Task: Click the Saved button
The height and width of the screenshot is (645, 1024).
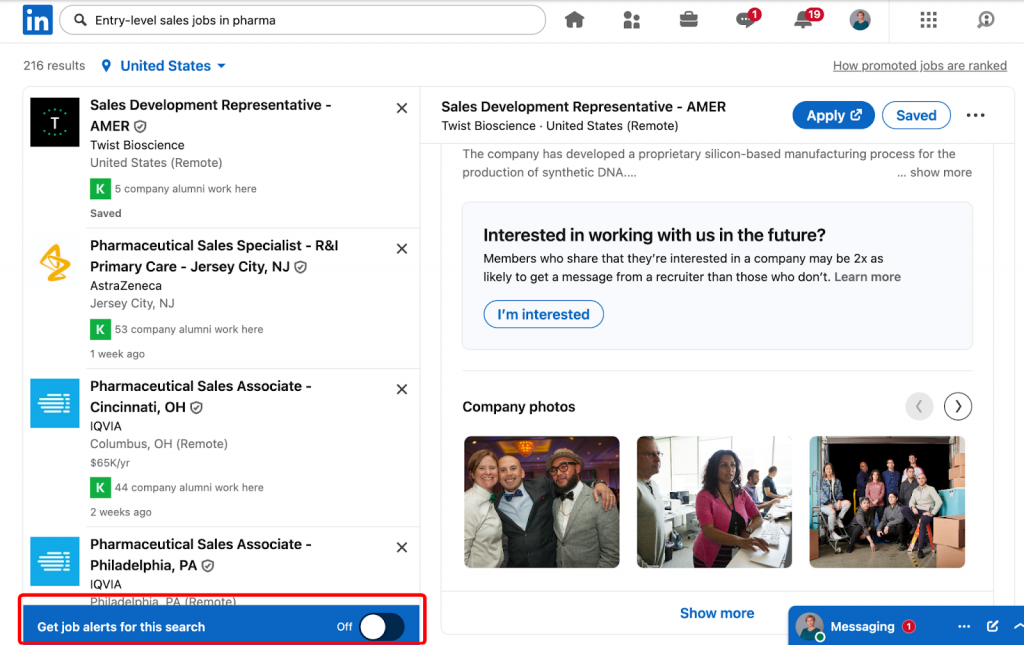Action: pyautogui.click(x=916, y=116)
